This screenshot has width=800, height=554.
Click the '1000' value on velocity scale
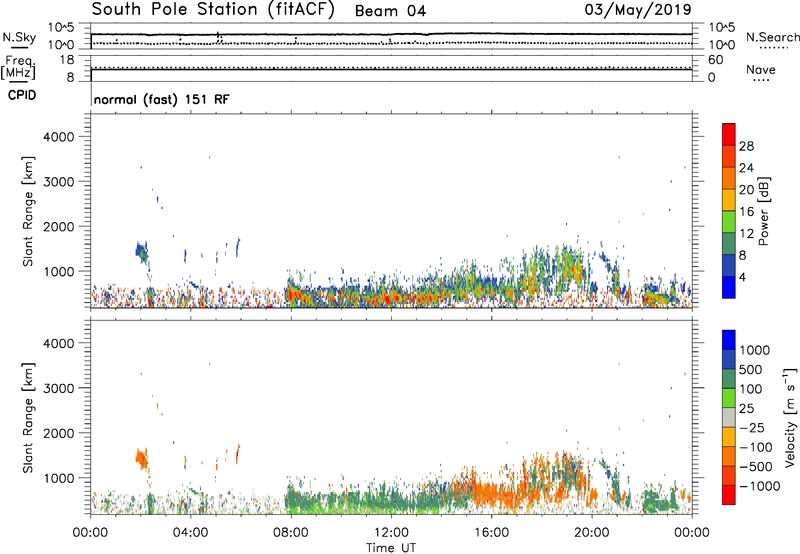coord(755,350)
